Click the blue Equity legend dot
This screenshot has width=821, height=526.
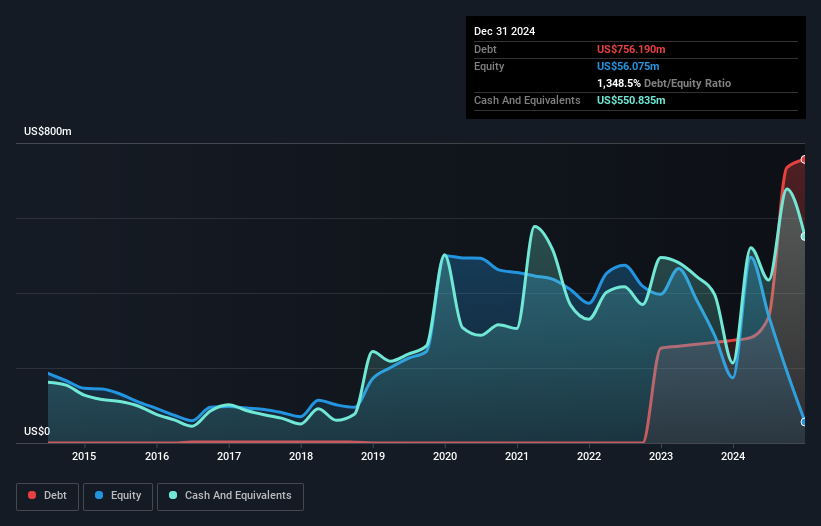[x=99, y=495]
